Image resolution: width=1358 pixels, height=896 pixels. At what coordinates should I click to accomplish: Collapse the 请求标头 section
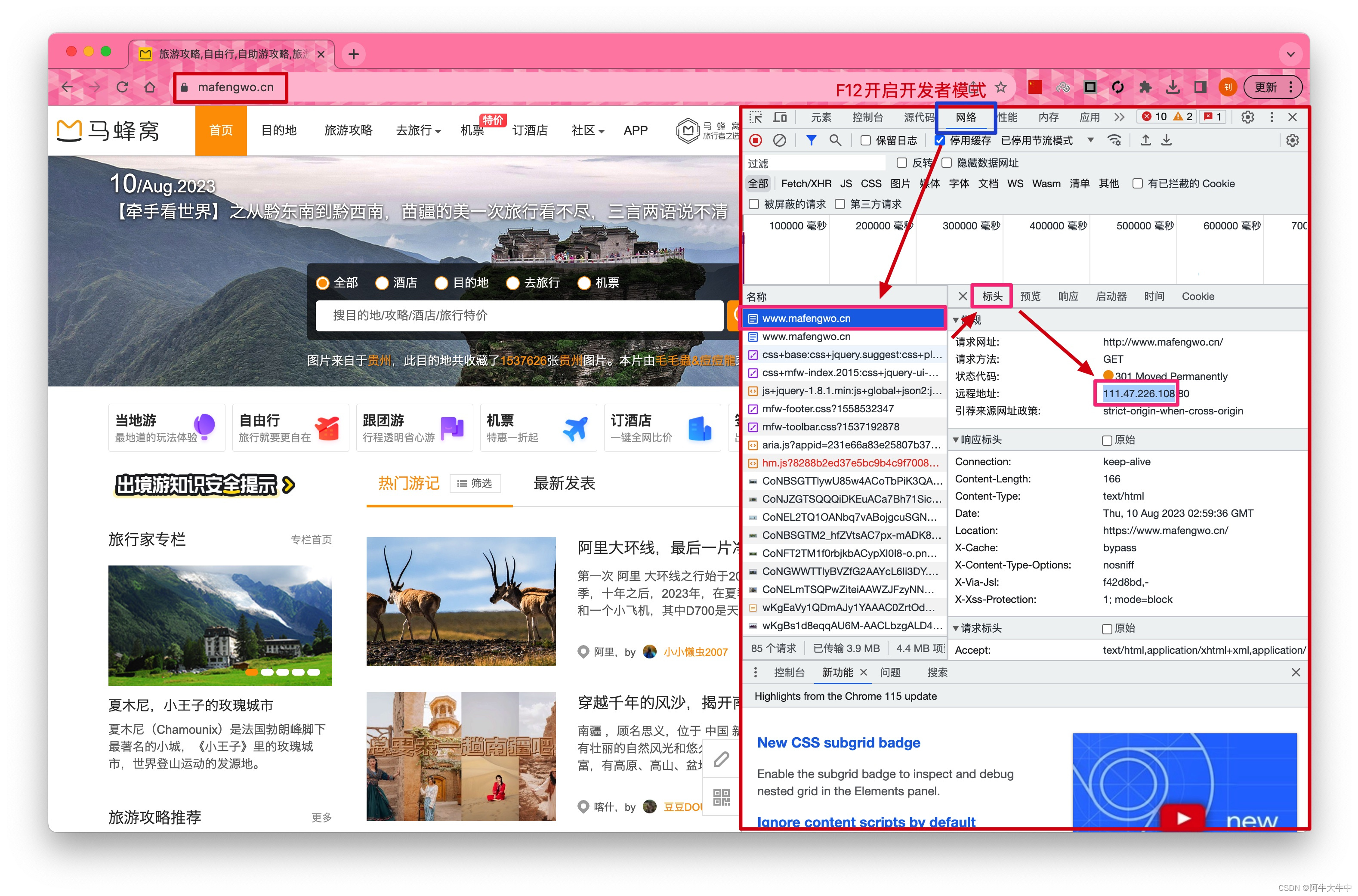[x=956, y=628]
